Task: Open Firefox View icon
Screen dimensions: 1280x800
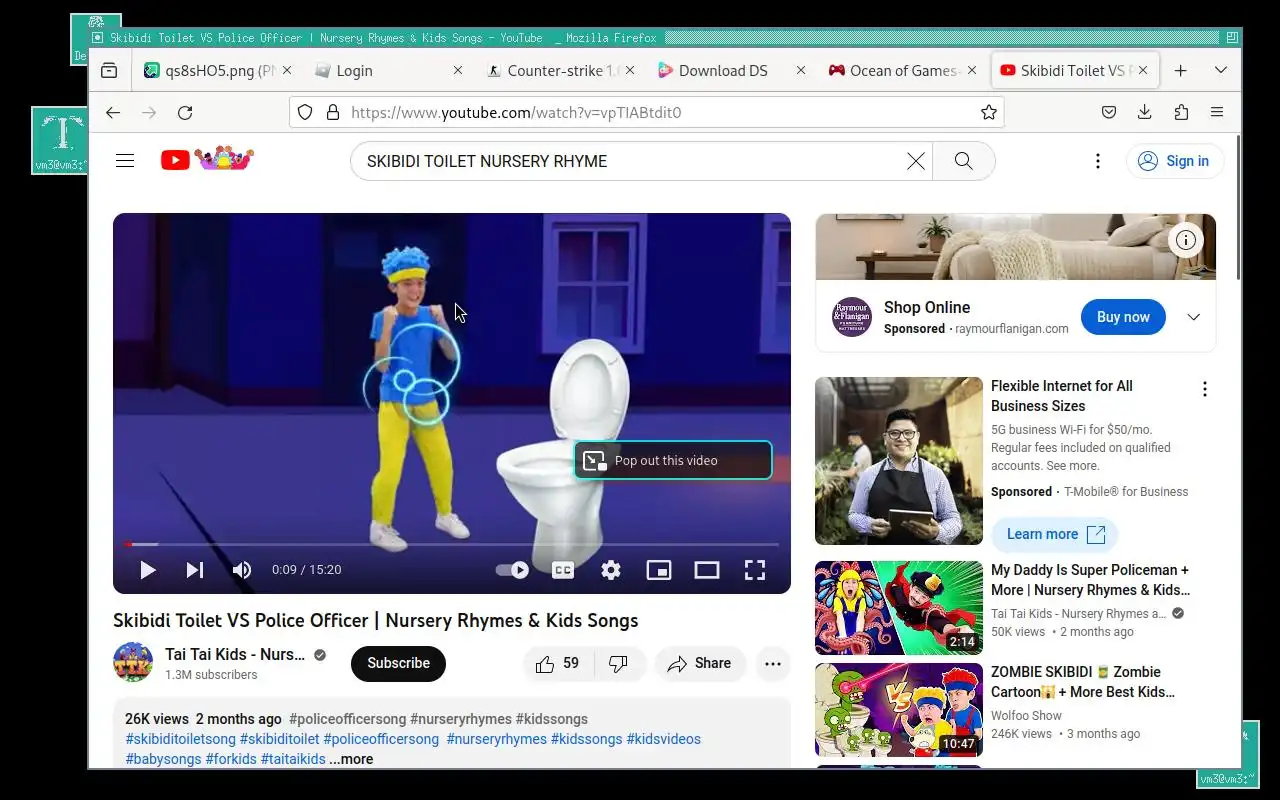Action: (x=109, y=70)
